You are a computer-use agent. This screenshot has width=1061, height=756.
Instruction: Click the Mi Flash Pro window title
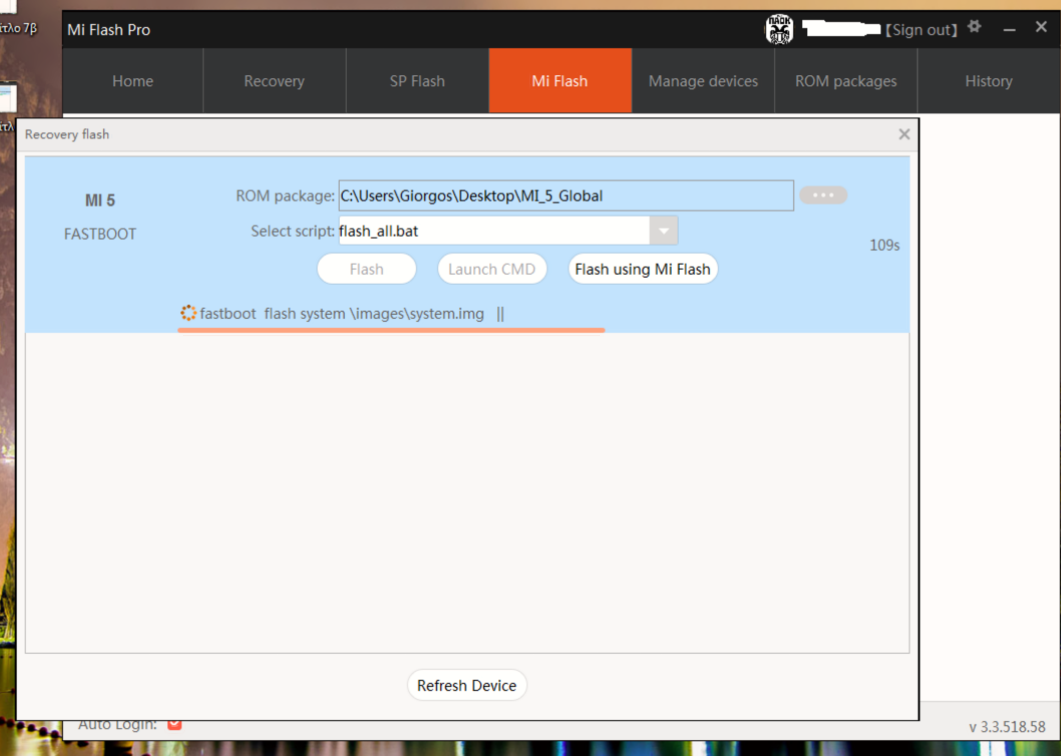pos(109,30)
